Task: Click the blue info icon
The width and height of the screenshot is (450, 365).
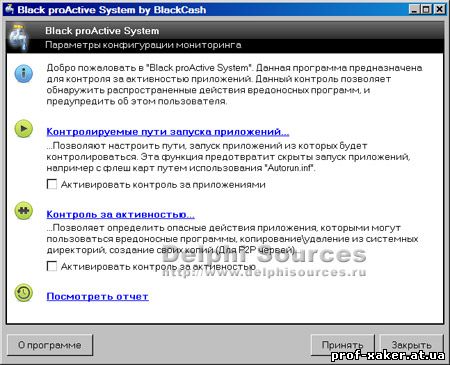Action: [24, 73]
